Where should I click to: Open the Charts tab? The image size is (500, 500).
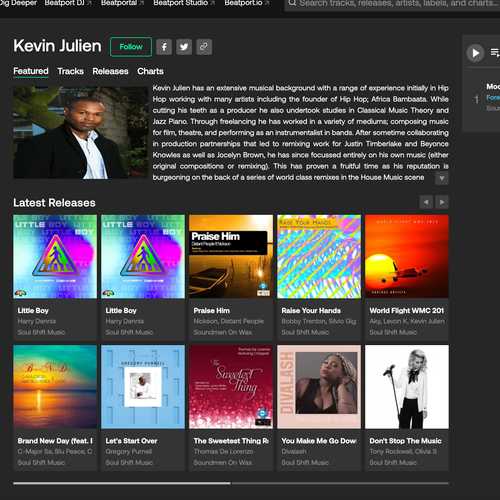coord(150,71)
